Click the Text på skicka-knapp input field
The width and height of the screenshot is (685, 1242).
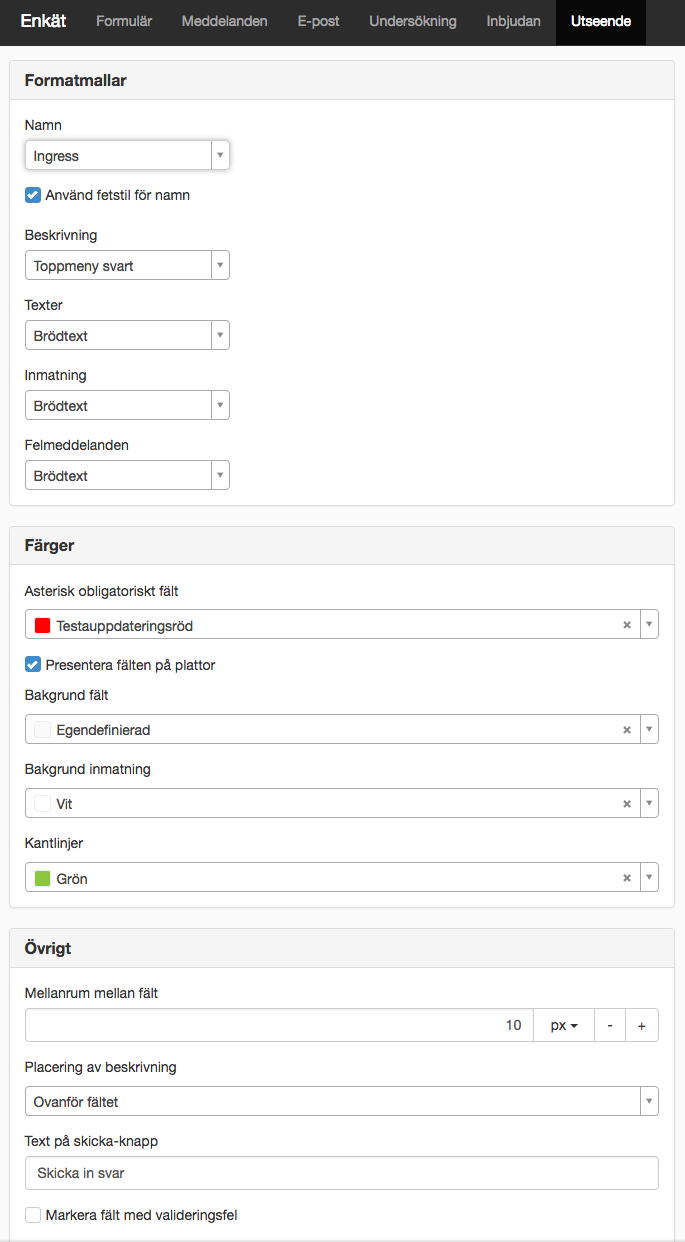click(342, 1173)
